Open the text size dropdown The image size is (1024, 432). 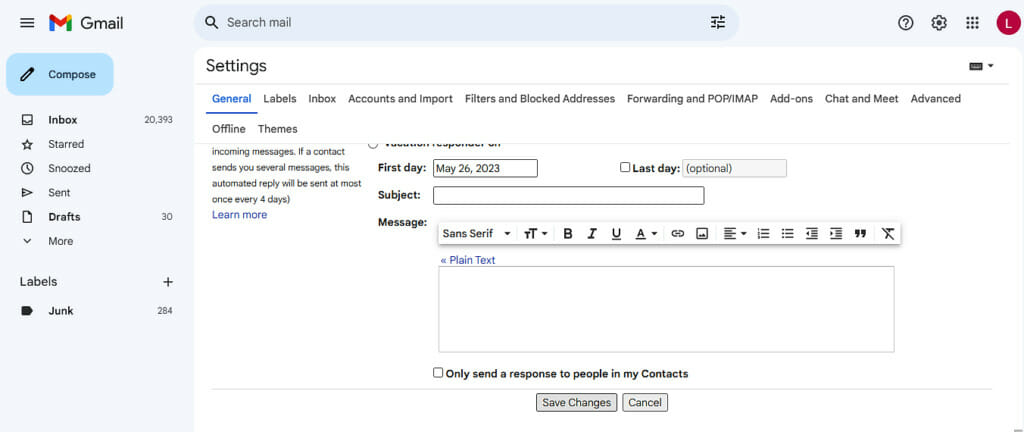pyautogui.click(x=536, y=234)
